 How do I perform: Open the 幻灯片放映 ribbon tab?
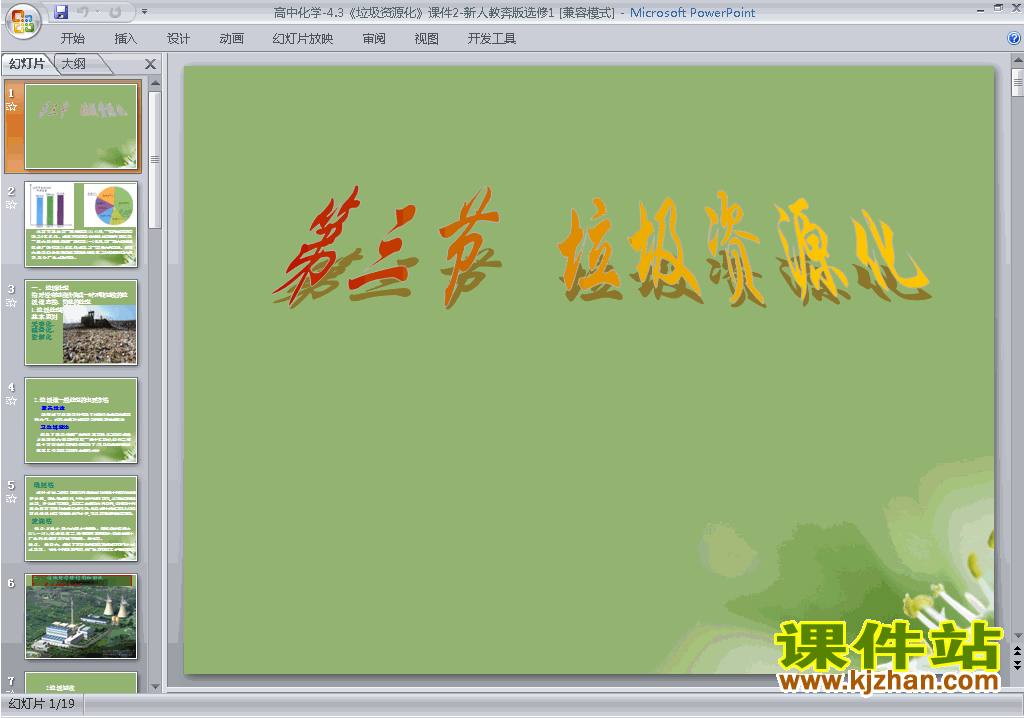(x=302, y=39)
